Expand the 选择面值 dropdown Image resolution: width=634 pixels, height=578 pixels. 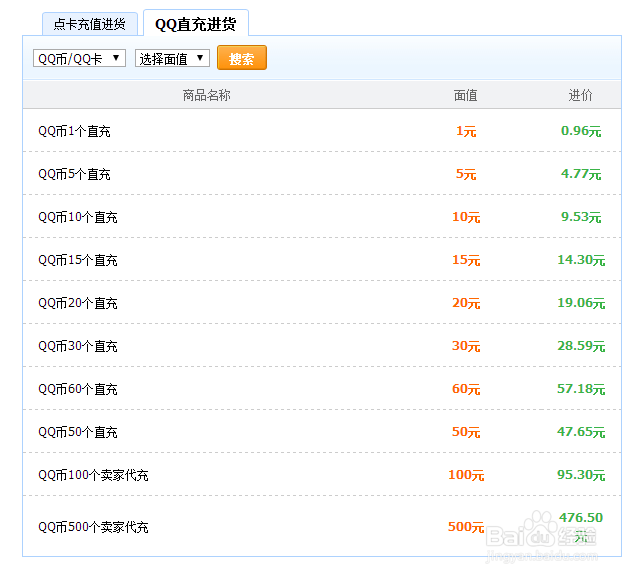point(172,58)
